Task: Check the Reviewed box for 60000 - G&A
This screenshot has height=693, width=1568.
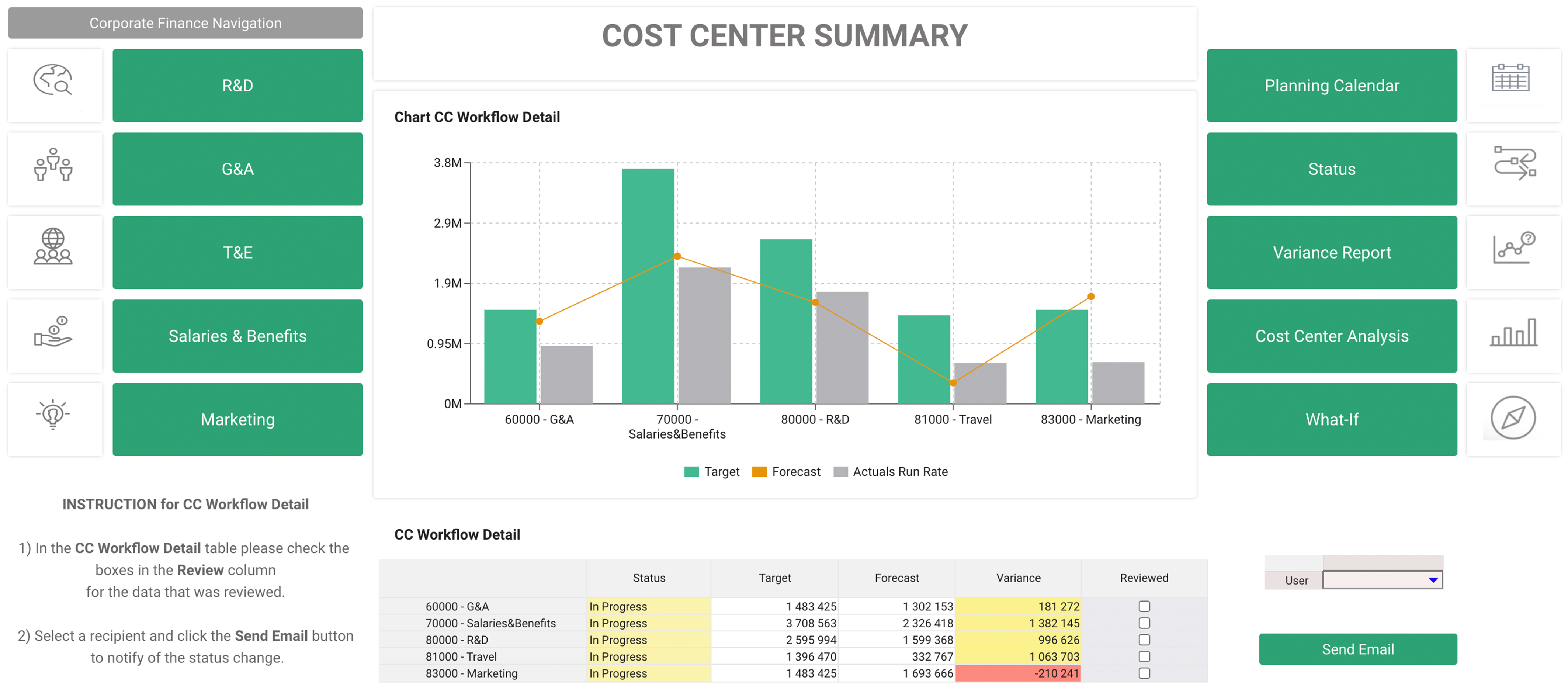Action: point(1144,607)
